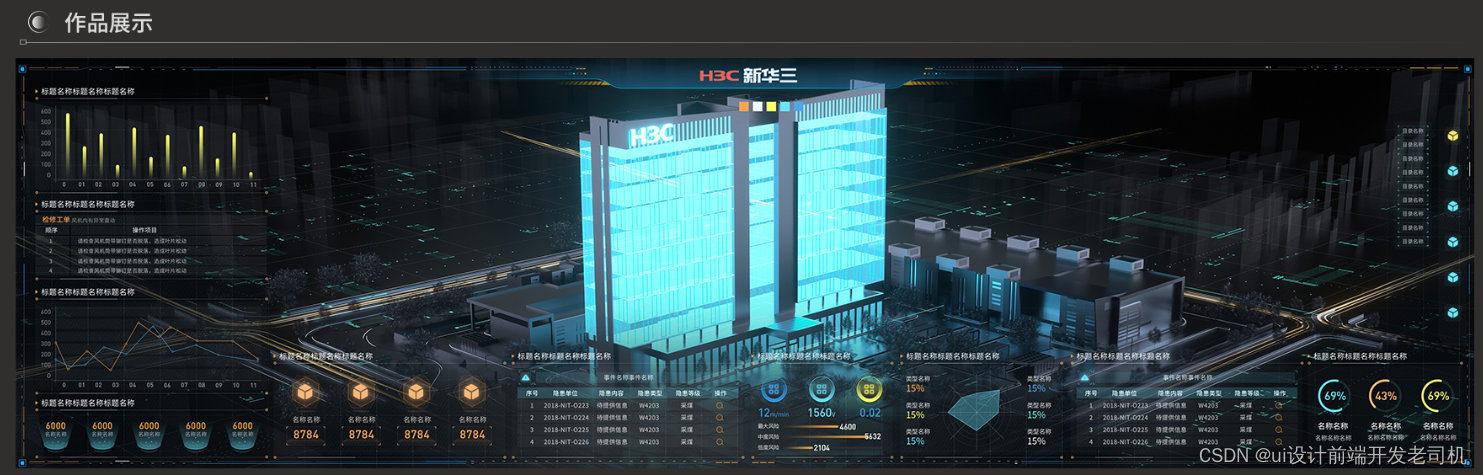Screen dimensions: 1483x475
Task: Click warning triangle icon above left events table
Action: coord(526,378)
